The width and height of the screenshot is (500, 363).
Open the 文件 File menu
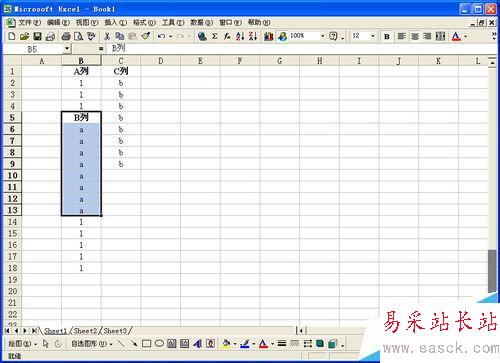tap(29, 22)
